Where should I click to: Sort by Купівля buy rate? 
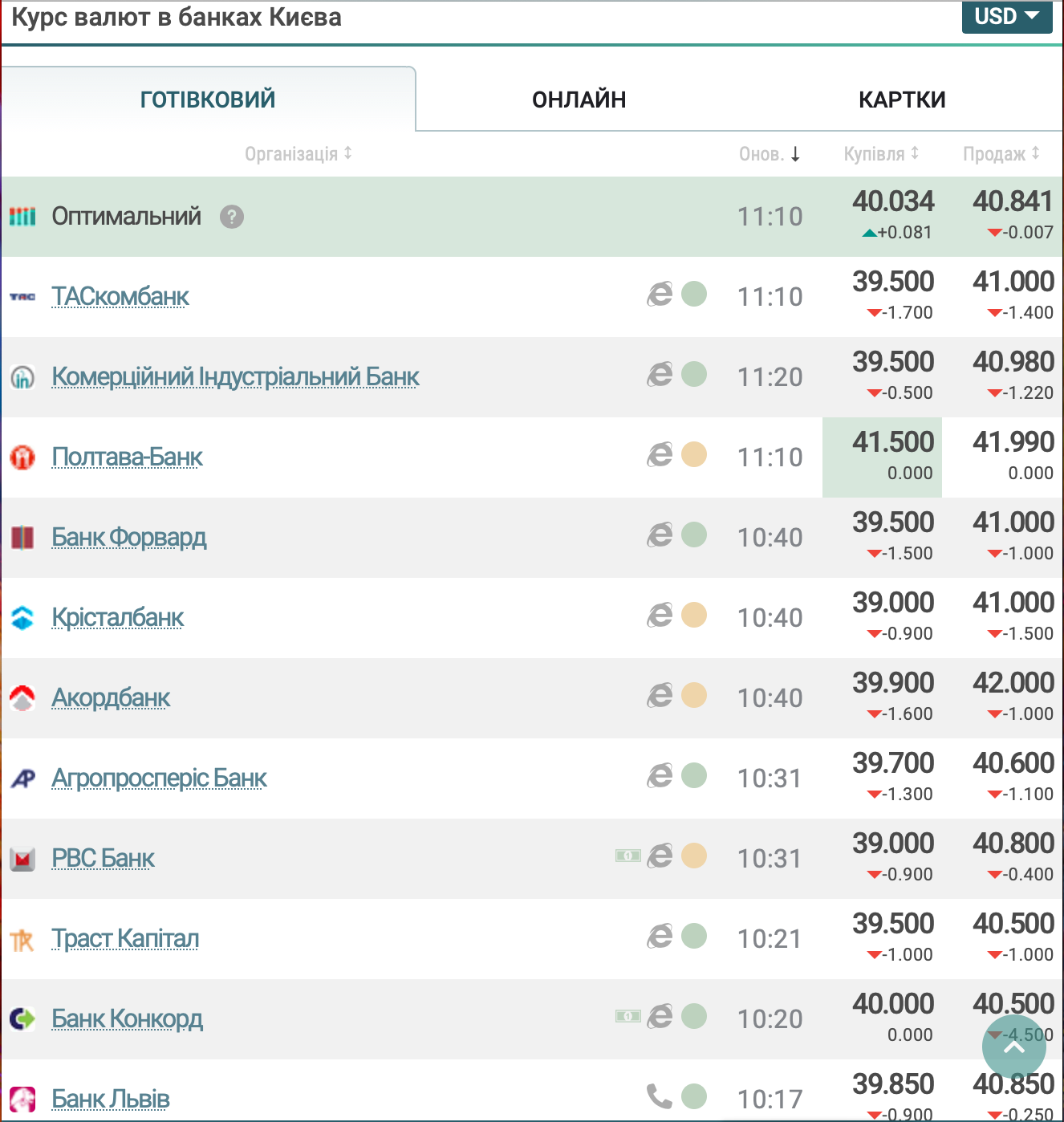pos(880,153)
